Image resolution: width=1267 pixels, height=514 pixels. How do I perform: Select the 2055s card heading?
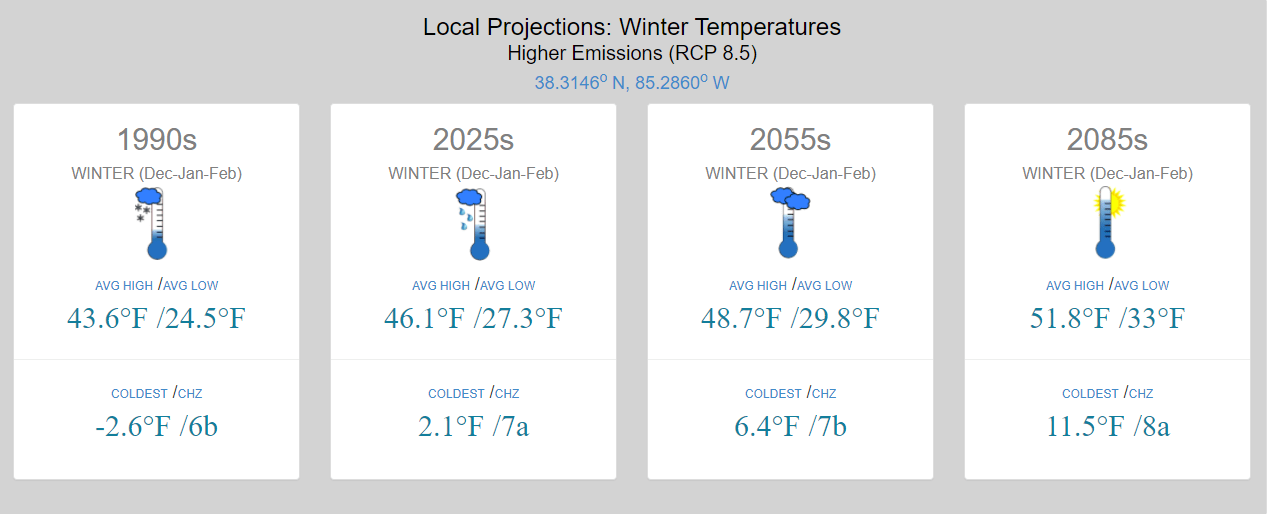(x=790, y=139)
